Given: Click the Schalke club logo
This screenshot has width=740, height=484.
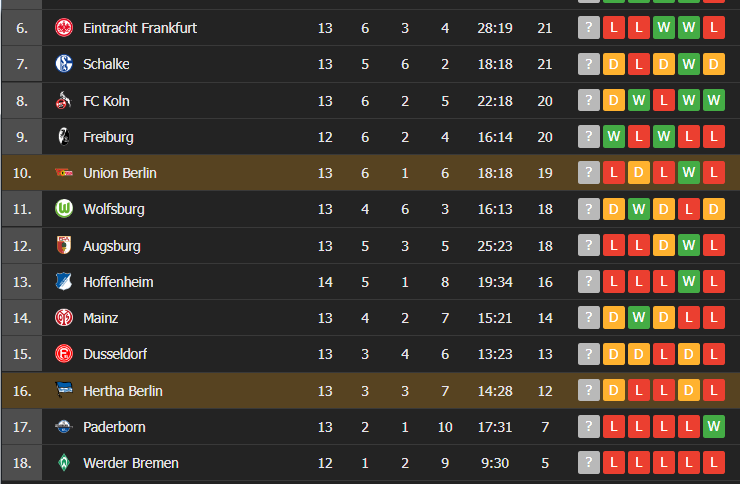Looking at the screenshot, I should pyautogui.click(x=64, y=64).
